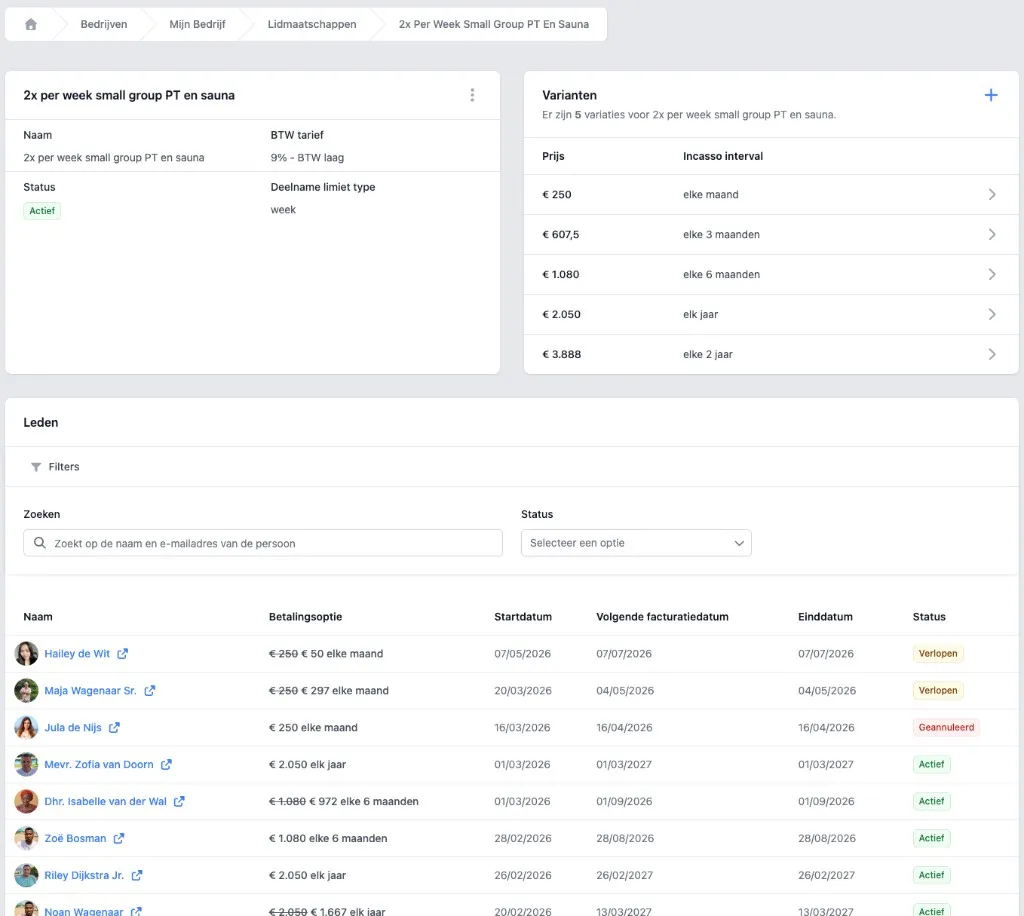Click the Geannuleerd status badge
The image size is (1024, 916).
pos(946,727)
